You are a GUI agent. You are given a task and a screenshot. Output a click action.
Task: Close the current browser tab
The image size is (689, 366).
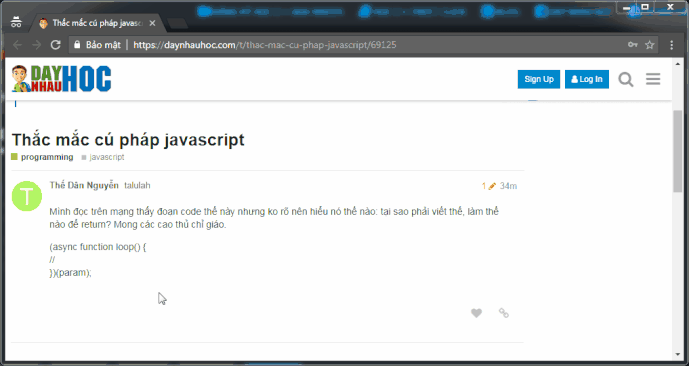152,23
